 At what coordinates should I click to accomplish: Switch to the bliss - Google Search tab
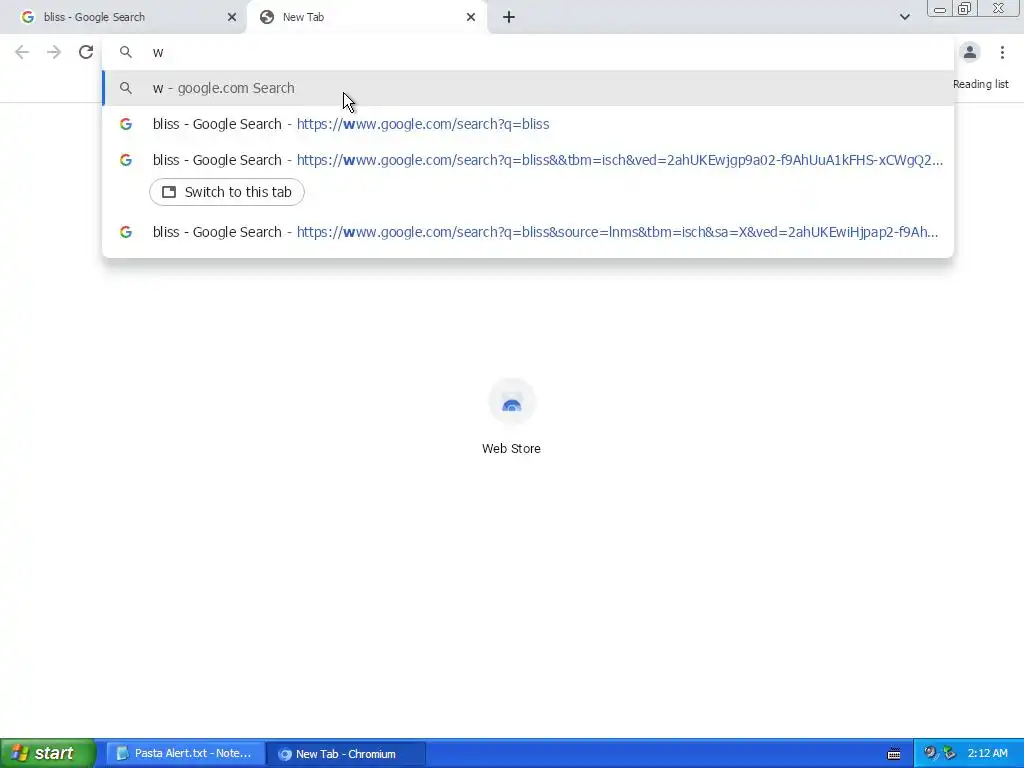pos(123,17)
